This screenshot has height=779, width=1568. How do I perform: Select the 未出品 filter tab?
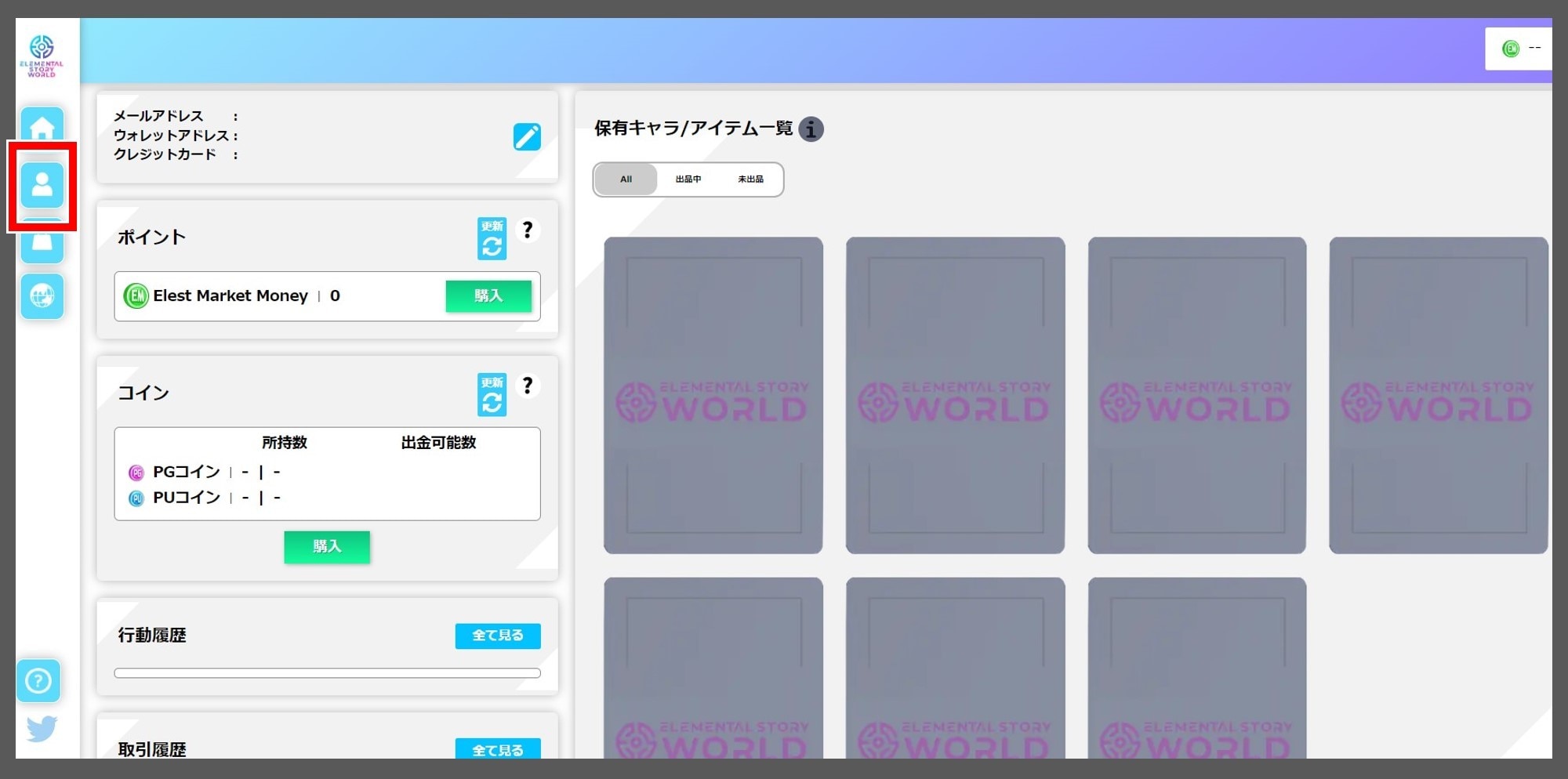tap(750, 179)
